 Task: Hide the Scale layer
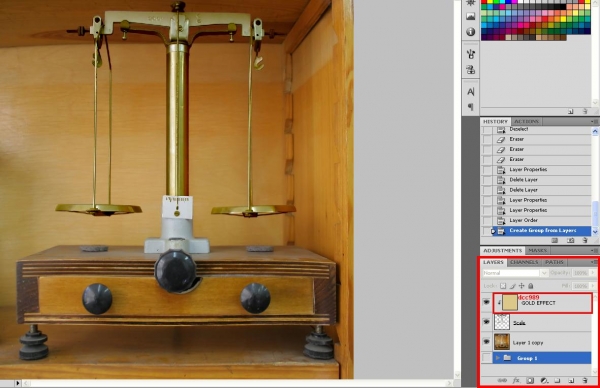click(486, 322)
